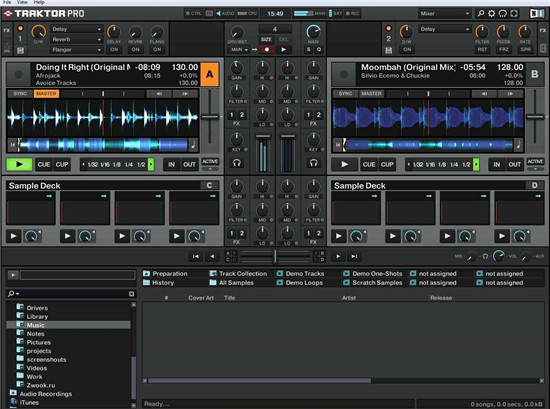Open the preferences gear icon

click(492, 14)
